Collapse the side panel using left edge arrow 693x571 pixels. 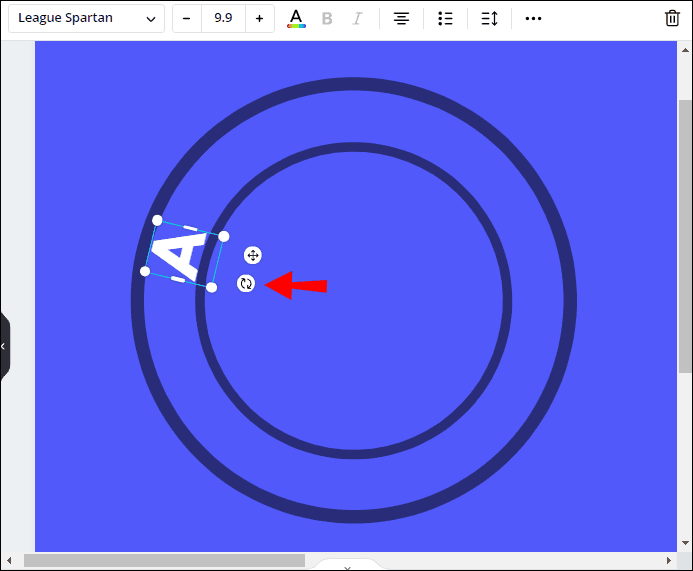4,346
